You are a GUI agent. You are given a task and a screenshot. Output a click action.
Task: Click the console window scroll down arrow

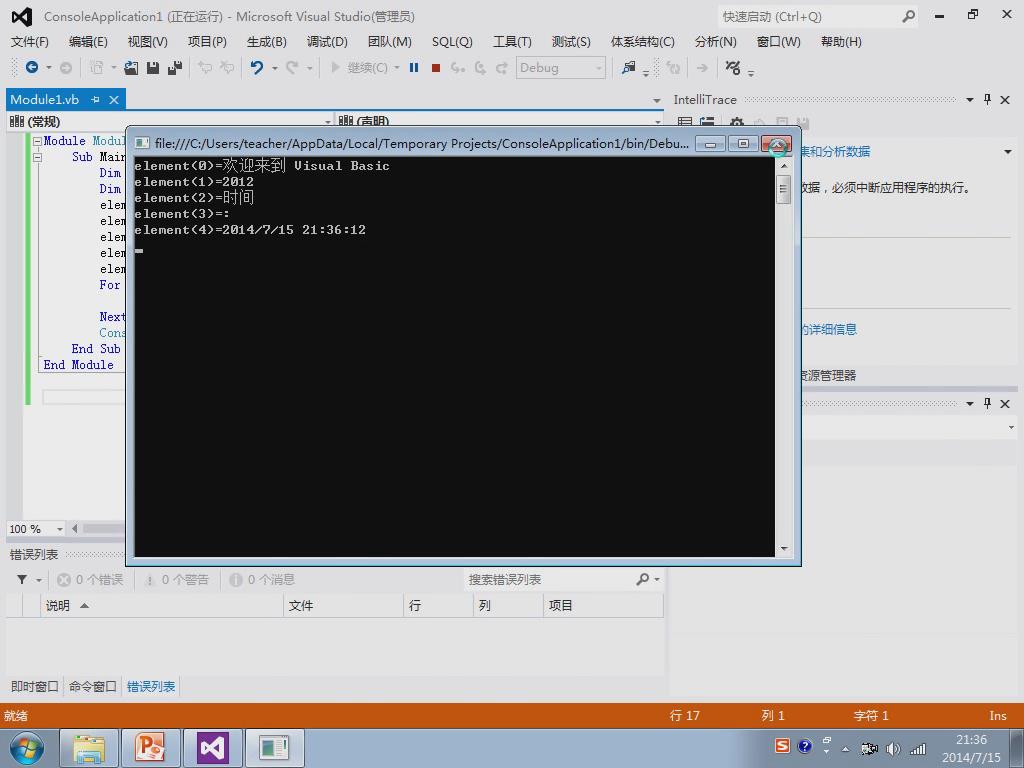pos(784,549)
